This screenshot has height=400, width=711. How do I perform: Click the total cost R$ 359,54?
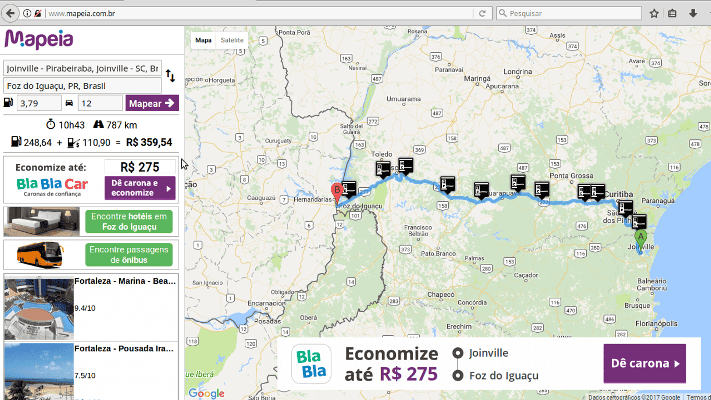pos(149,142)
